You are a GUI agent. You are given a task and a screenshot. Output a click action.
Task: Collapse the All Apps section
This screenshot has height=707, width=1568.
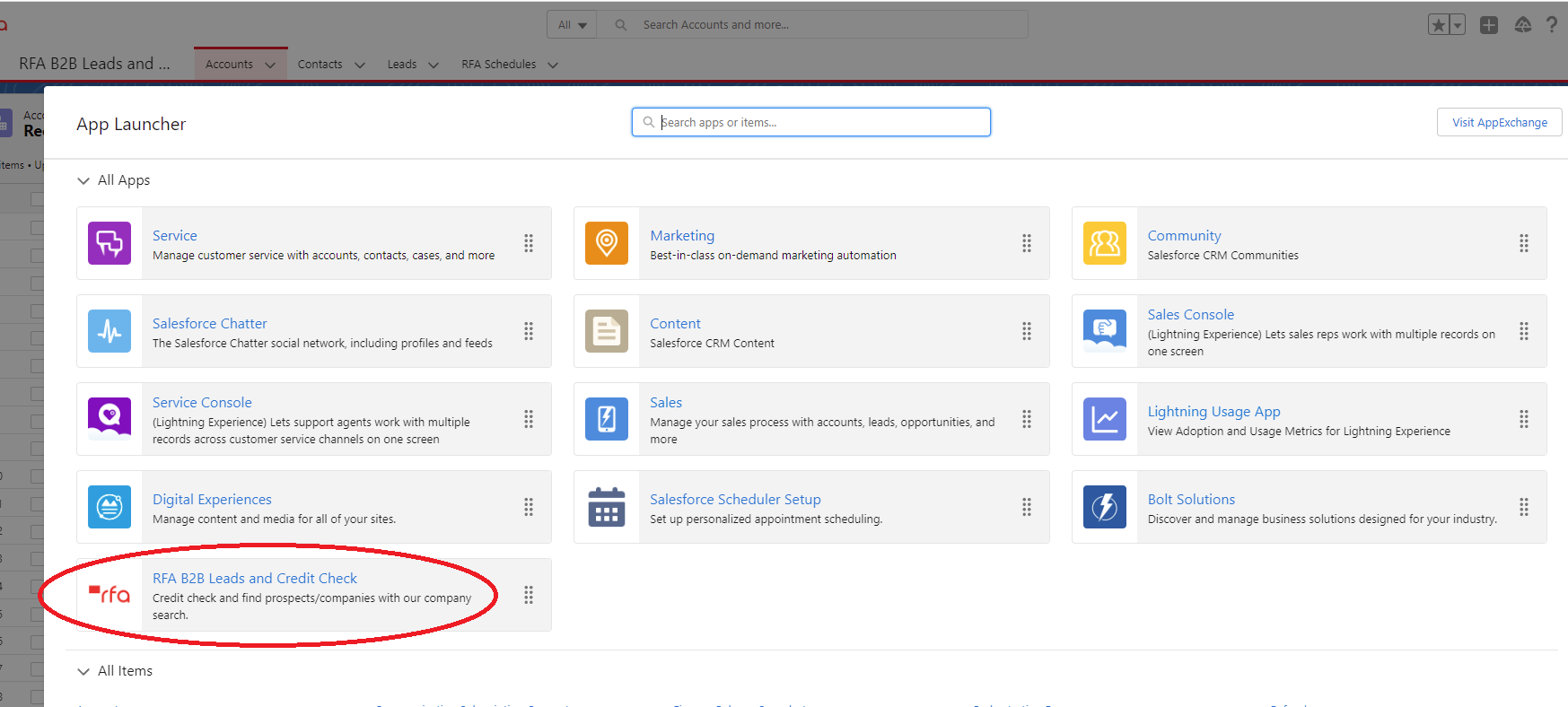tap(83, 180)
